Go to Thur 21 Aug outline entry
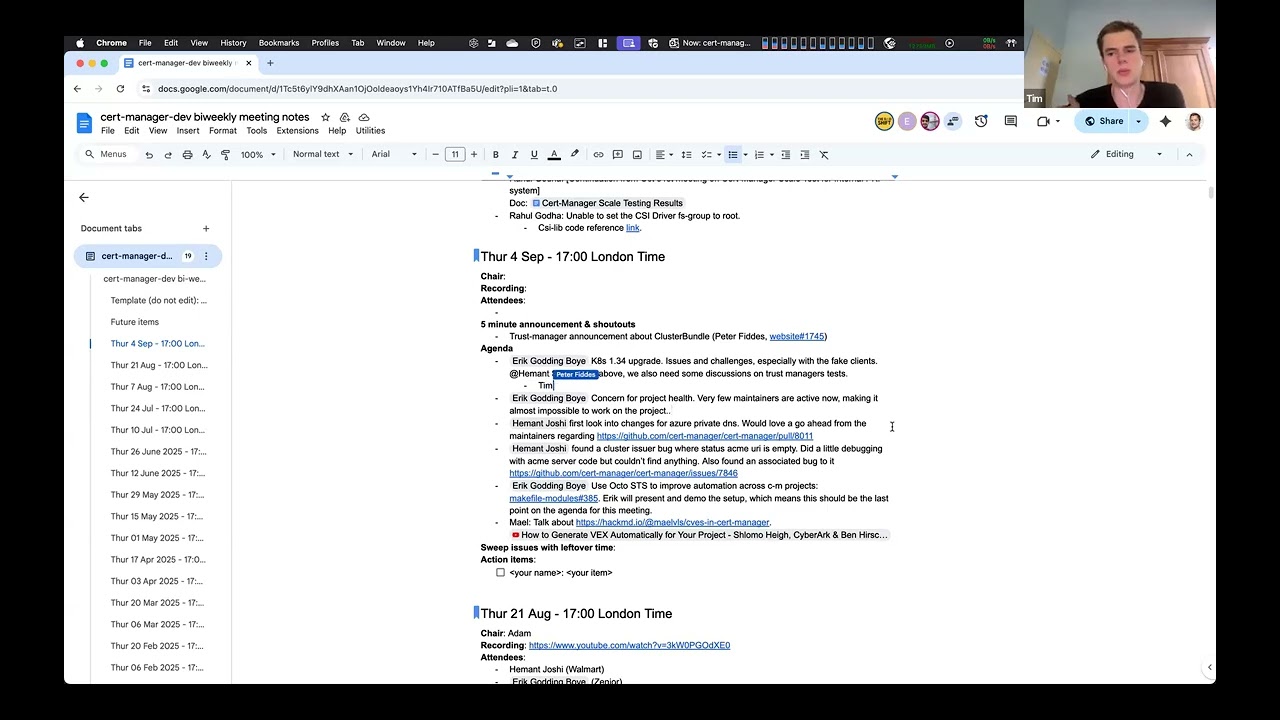 pyautogui.click(x=159, y=365)
